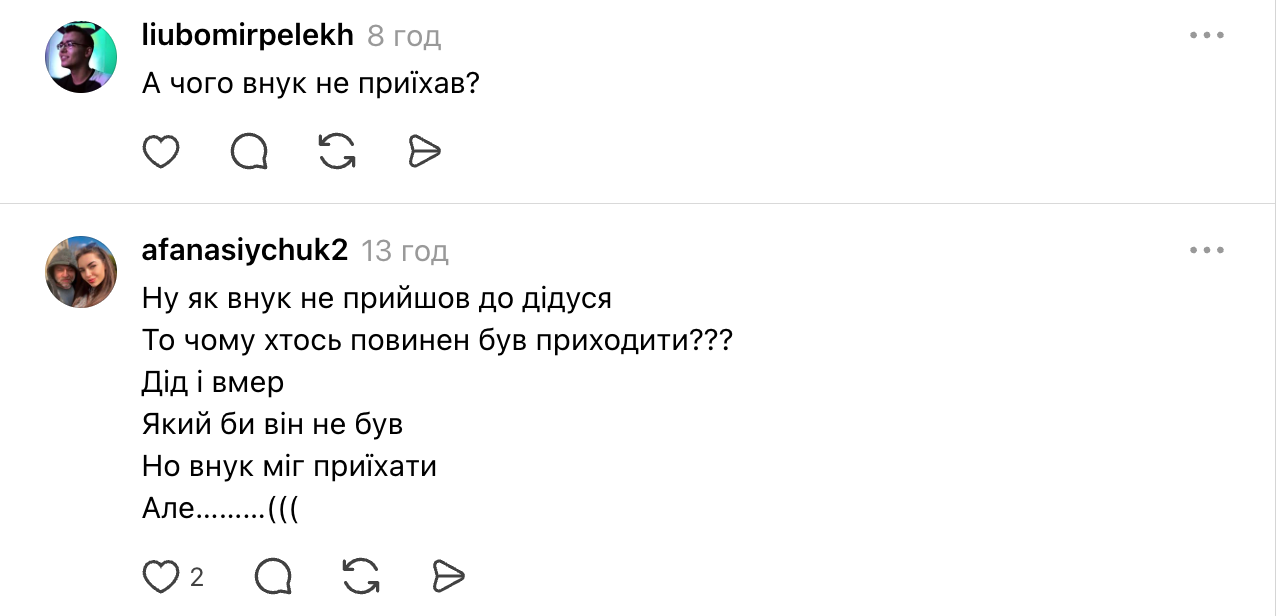This screenshot has height=616, width=1276.
Task: Repost liubomirpelekh's comment
Action: pos(337,152)
